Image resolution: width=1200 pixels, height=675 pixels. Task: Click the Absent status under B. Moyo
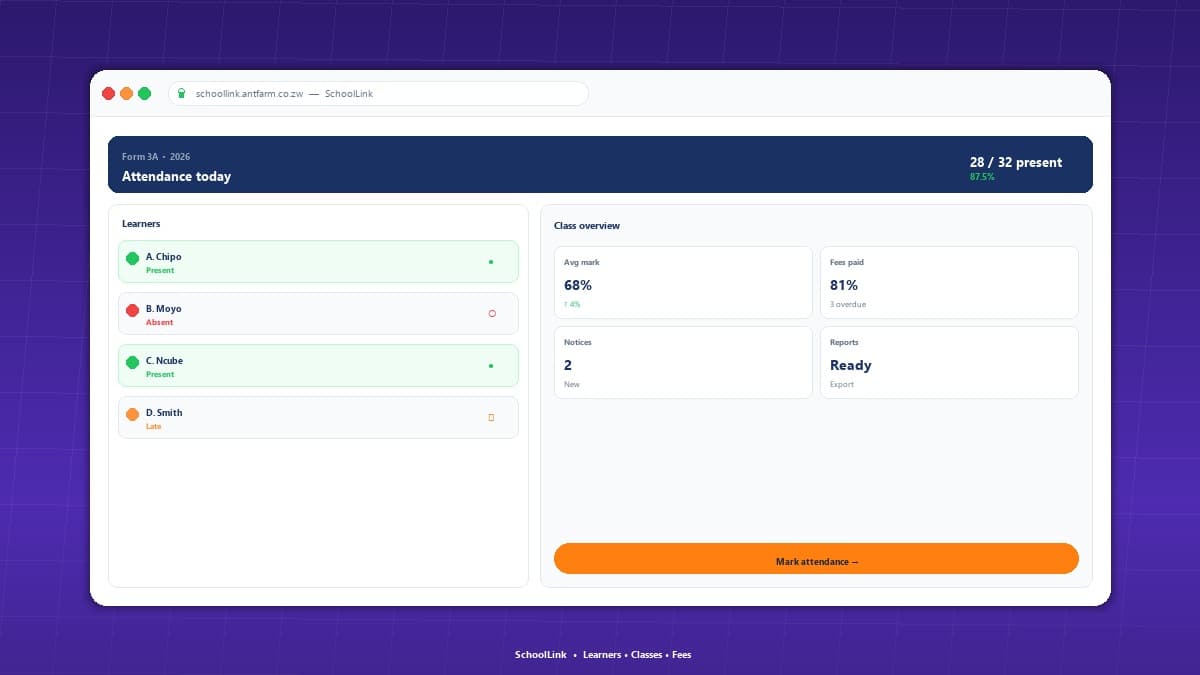[x=159, y=322]
